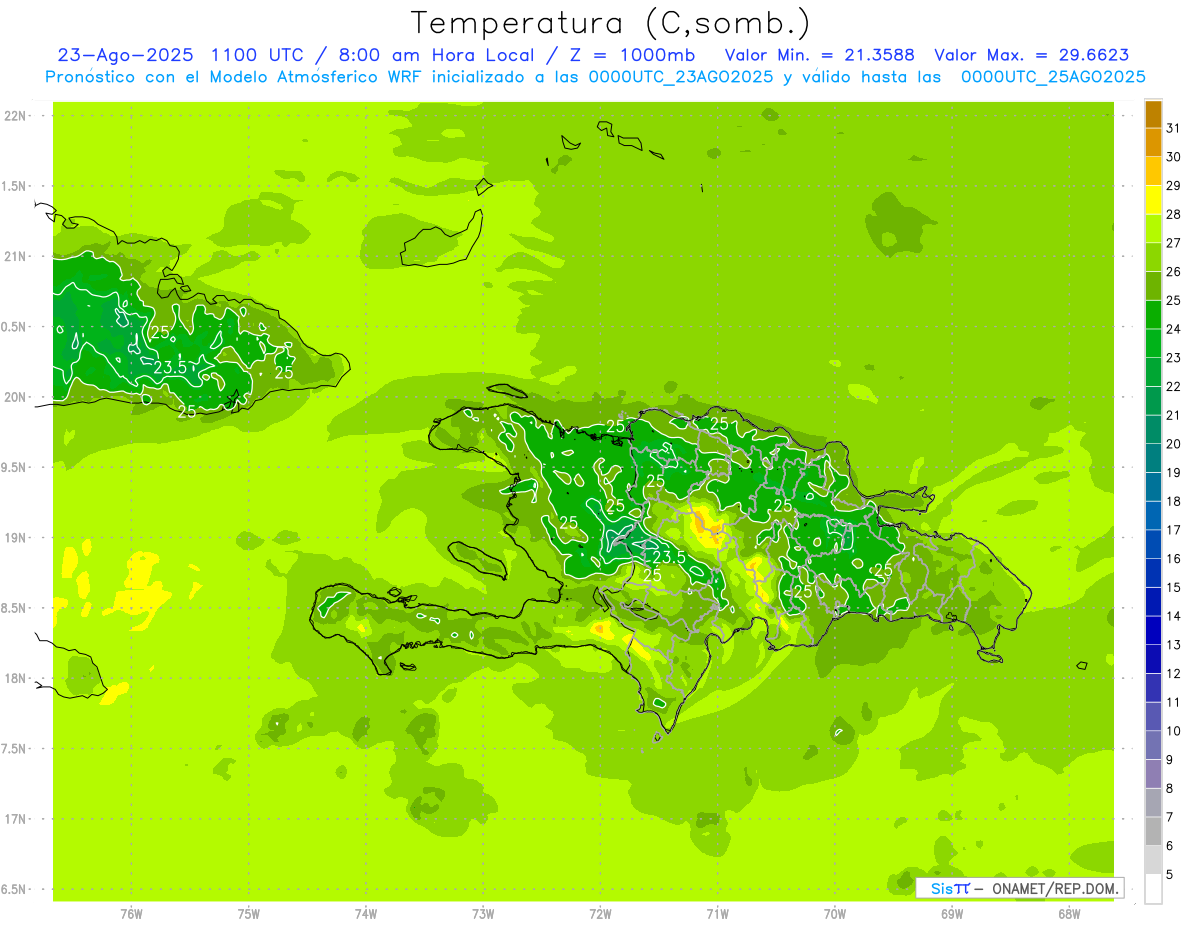Click the '76W' longitude axis label
The height and width of the screenshot is (927, 1200).
click(131, 914)
